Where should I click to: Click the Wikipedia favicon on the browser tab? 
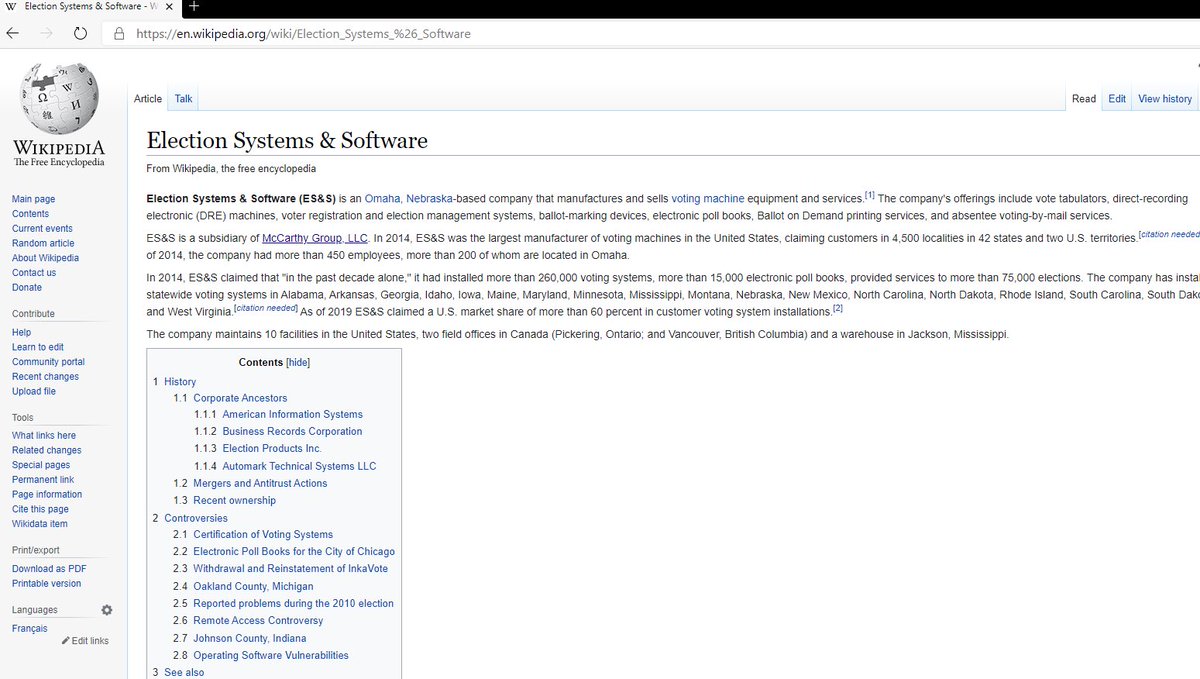10,7
